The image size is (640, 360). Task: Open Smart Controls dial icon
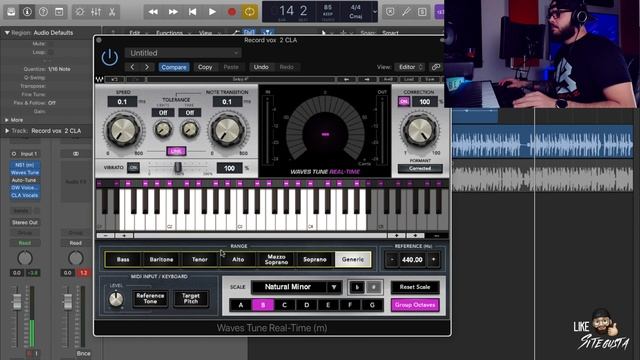[x=80, y=12]
